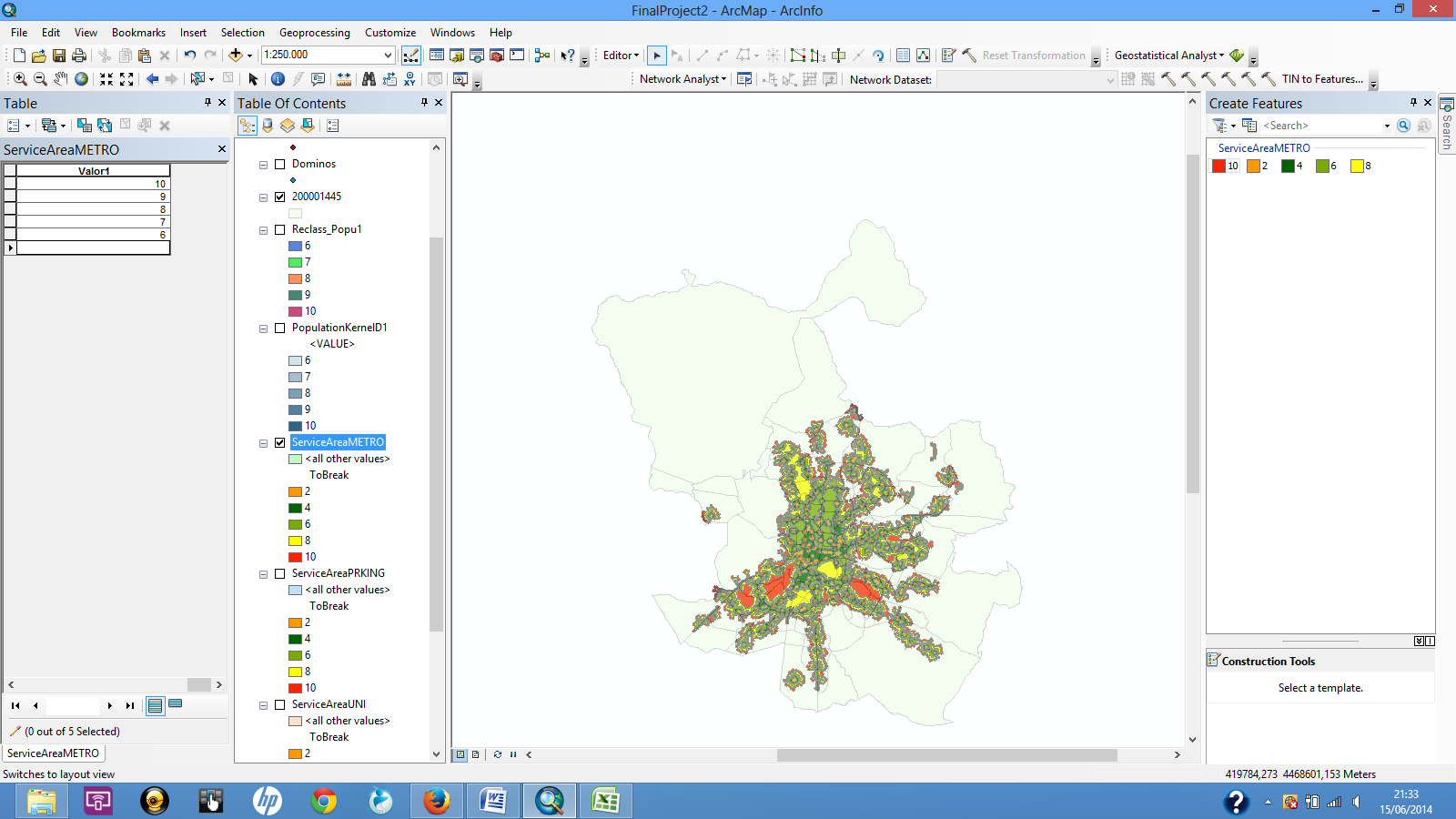Click the Save document icon
1456x819 pixels.
pyautogui.click(x=59, y=56)
